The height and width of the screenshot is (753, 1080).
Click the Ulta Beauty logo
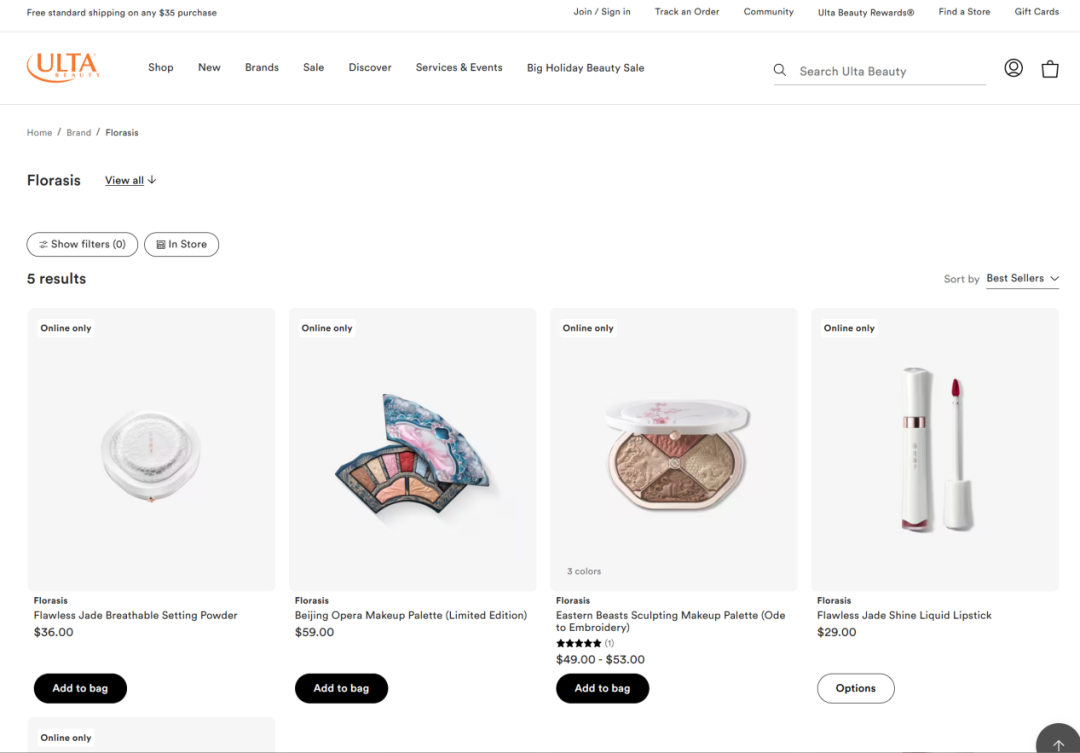[x=63, y=67]
